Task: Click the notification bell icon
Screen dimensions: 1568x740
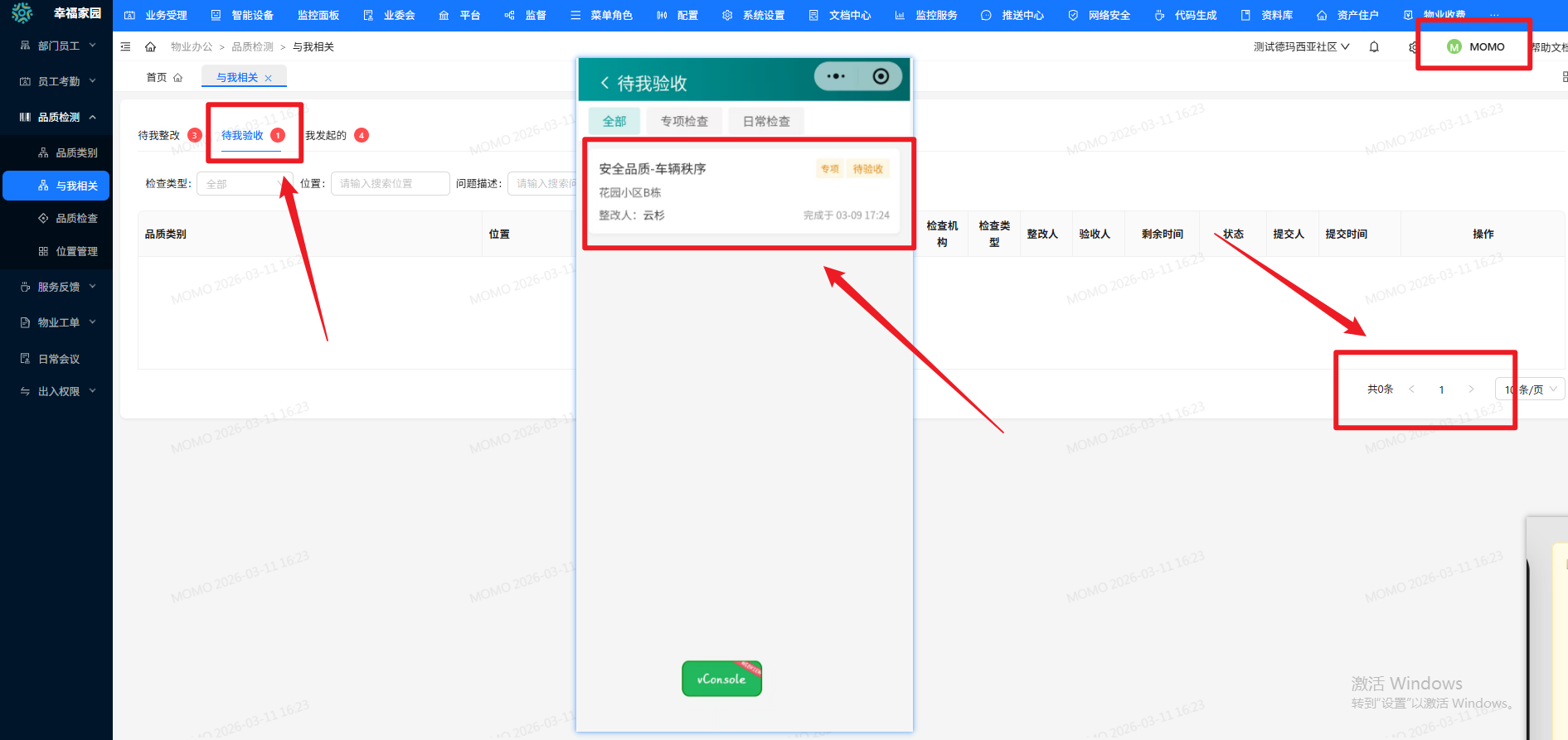Action: (1374, 47)
